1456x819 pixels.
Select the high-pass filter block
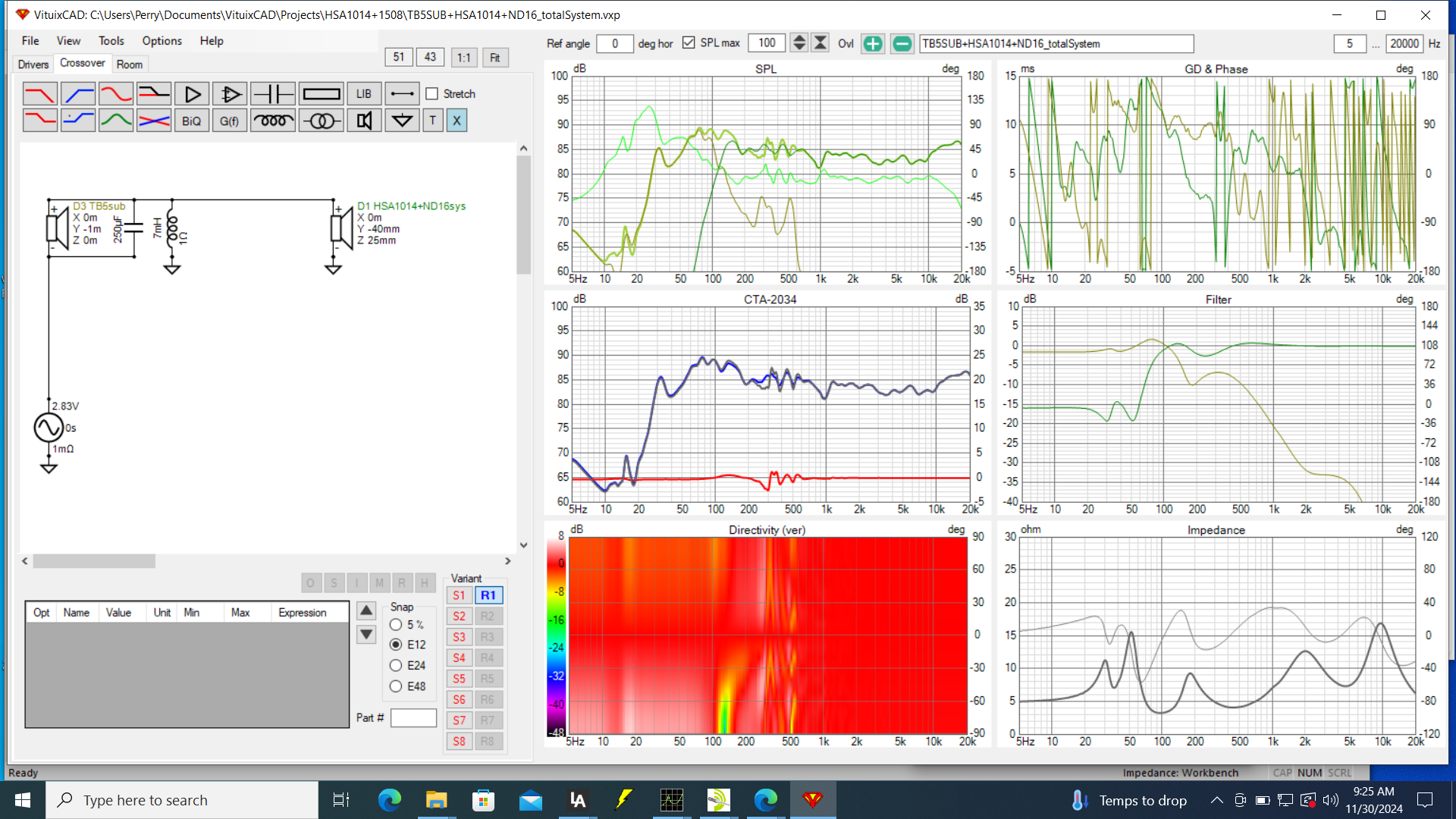pos(78,94)
